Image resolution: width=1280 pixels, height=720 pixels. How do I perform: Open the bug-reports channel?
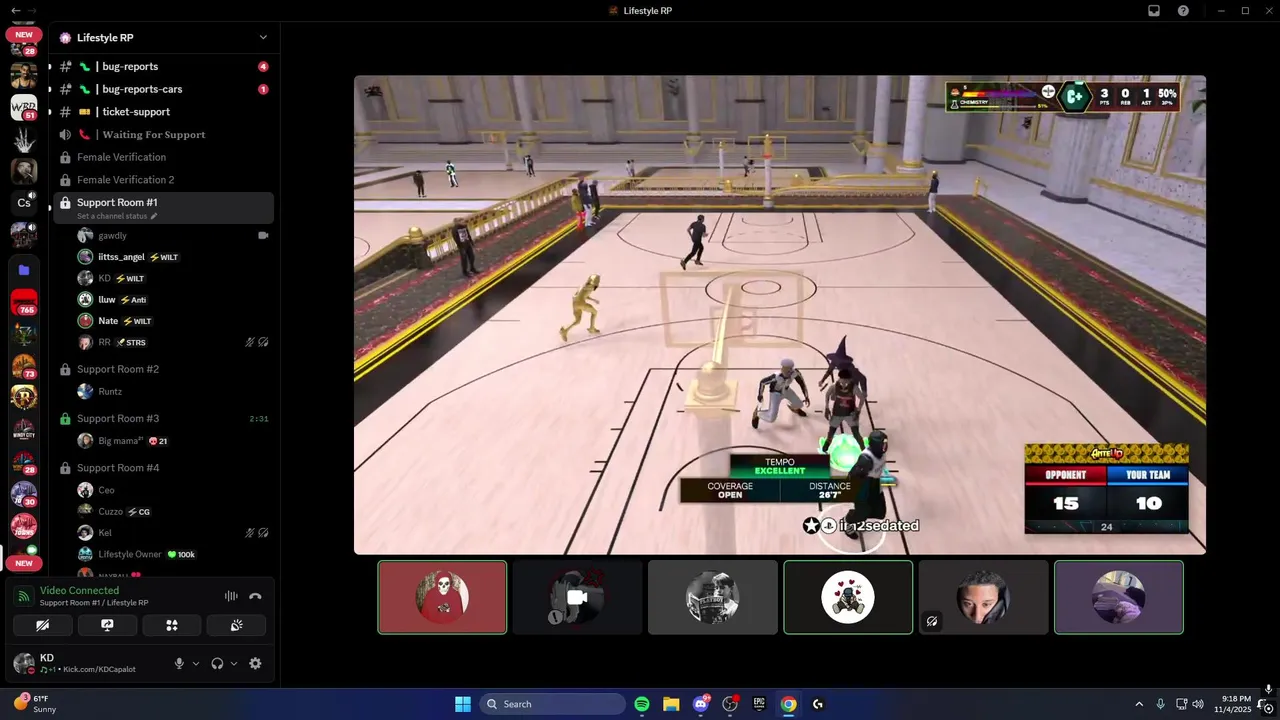point(161,66)
